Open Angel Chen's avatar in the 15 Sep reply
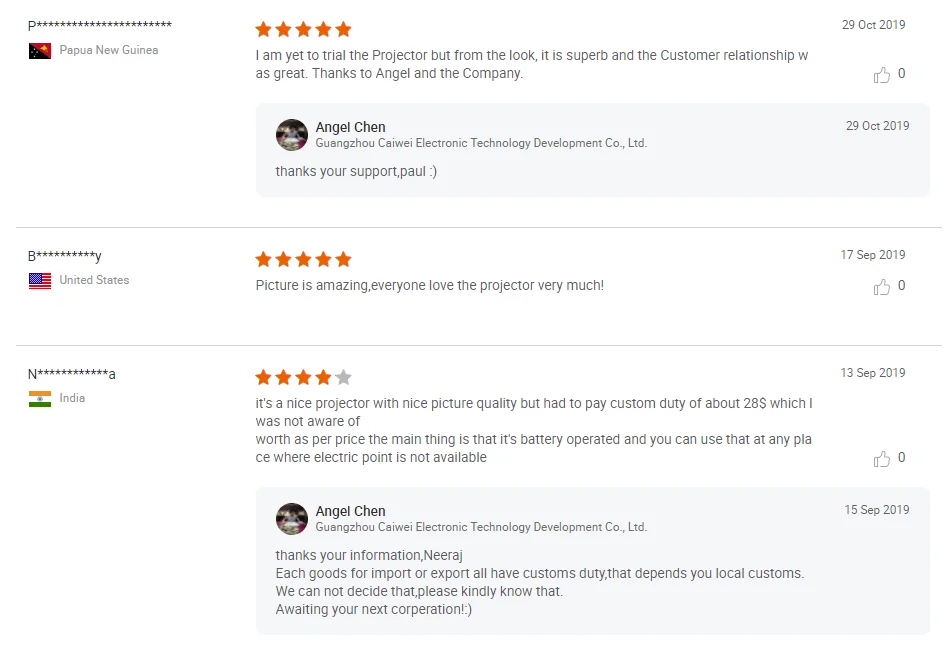 [292, 519]
